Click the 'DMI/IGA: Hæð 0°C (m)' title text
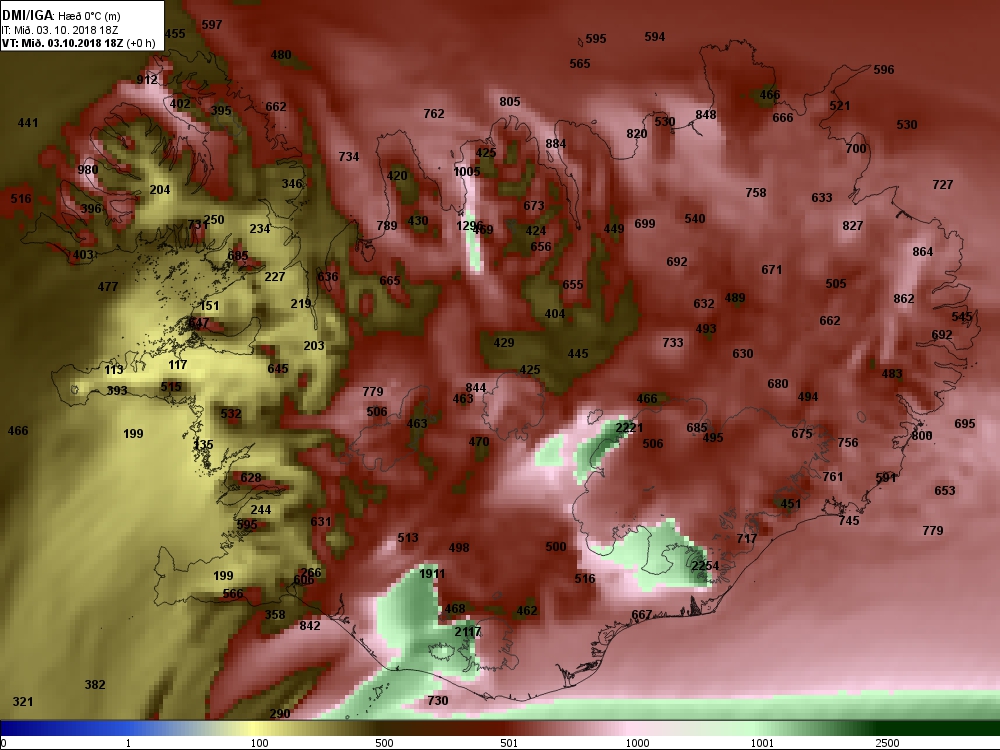1000x750 pixels. click(x=61, y=16)
